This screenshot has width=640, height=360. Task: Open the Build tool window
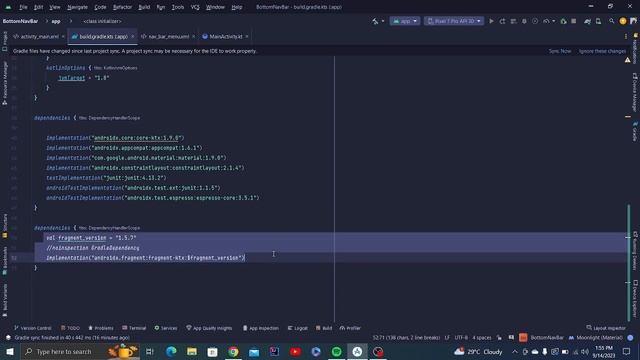[324, 328]
